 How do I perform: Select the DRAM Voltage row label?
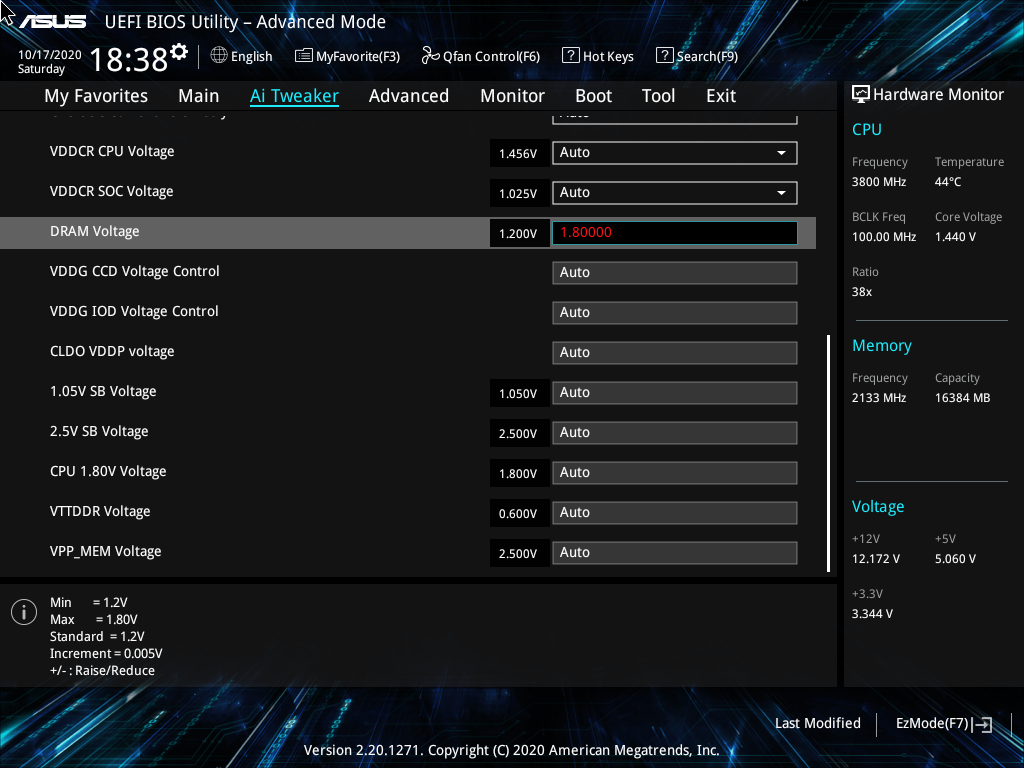pos(95,231)
